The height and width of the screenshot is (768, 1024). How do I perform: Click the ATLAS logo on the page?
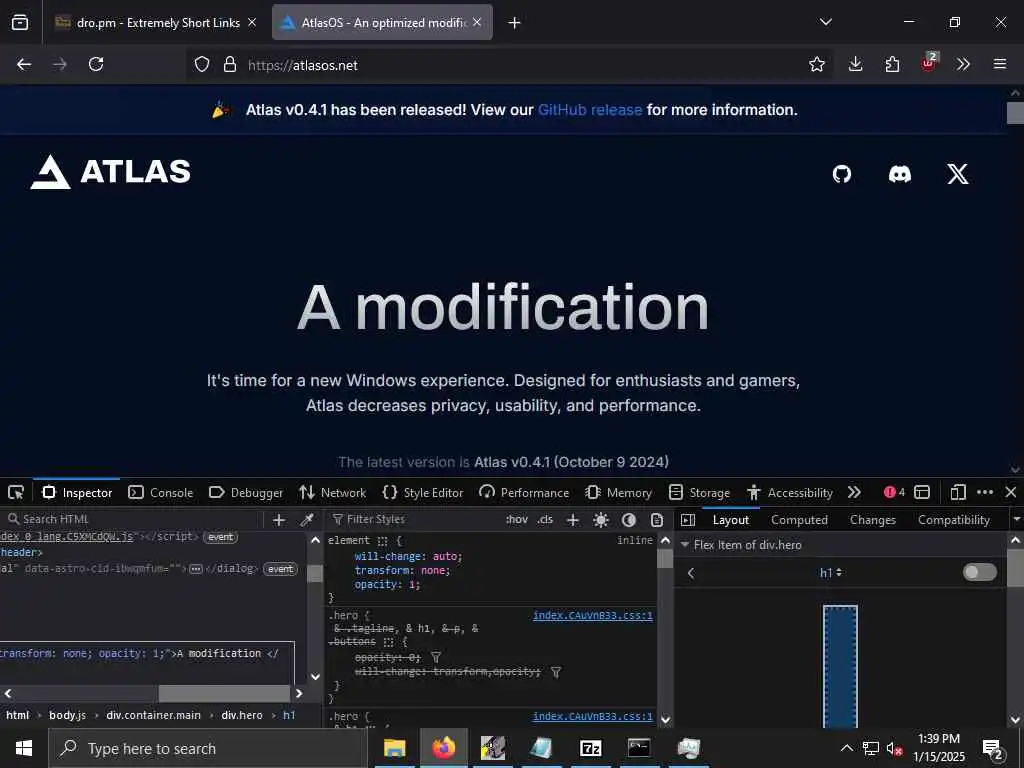[x=110, y=172]
